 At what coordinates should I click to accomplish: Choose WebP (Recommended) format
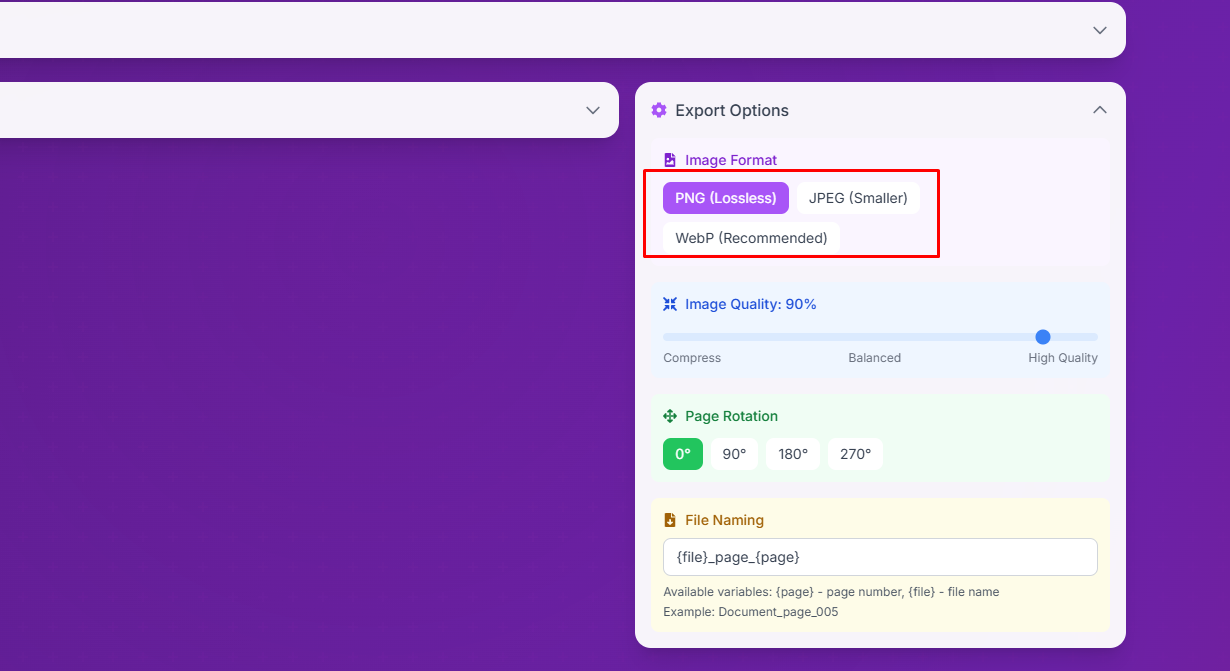pos(751,238)
